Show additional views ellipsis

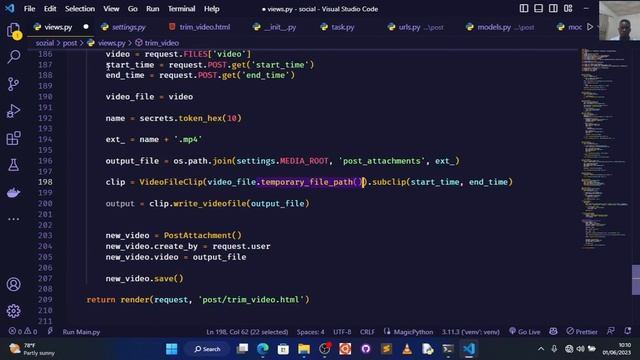[x=13, y=219]
